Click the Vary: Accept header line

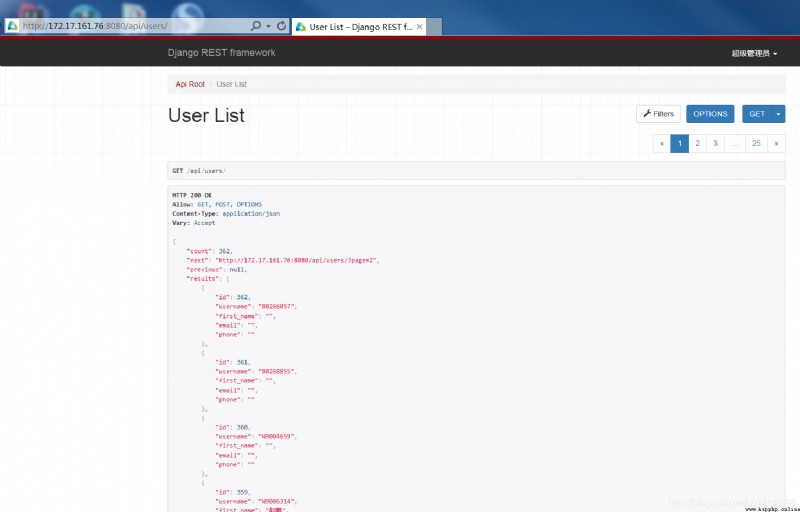coord(193,223)
